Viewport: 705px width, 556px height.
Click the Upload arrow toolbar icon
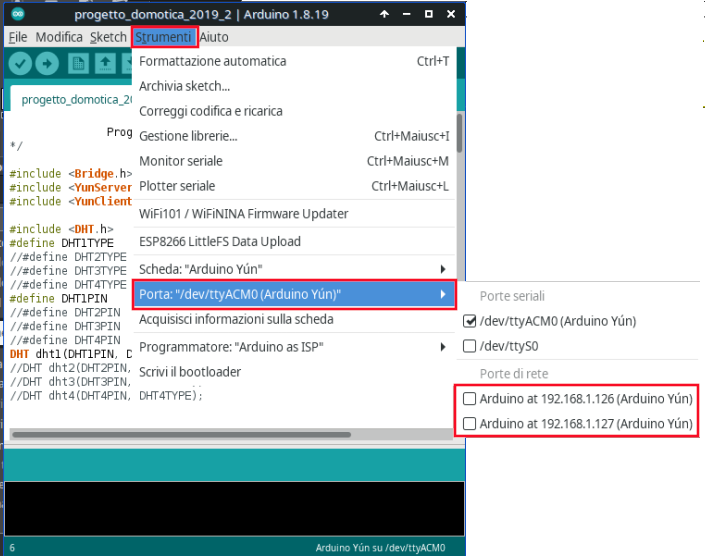tap(46, 63)
